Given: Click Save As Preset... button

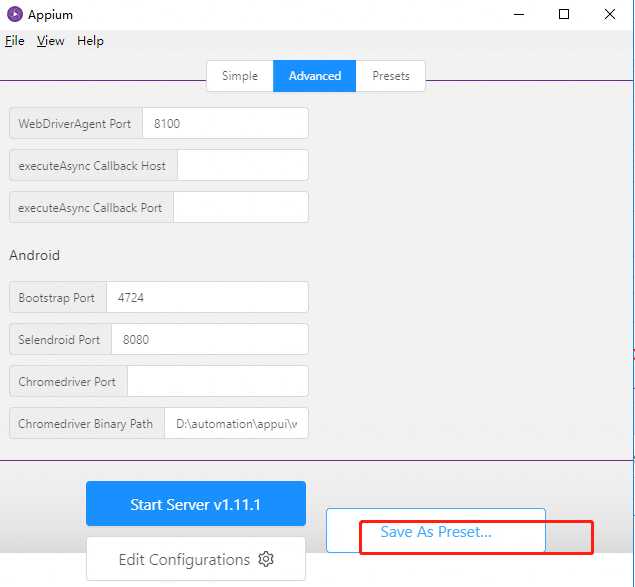Looking at the screenshot, I should pyautogui.click(x=436, y=531).
